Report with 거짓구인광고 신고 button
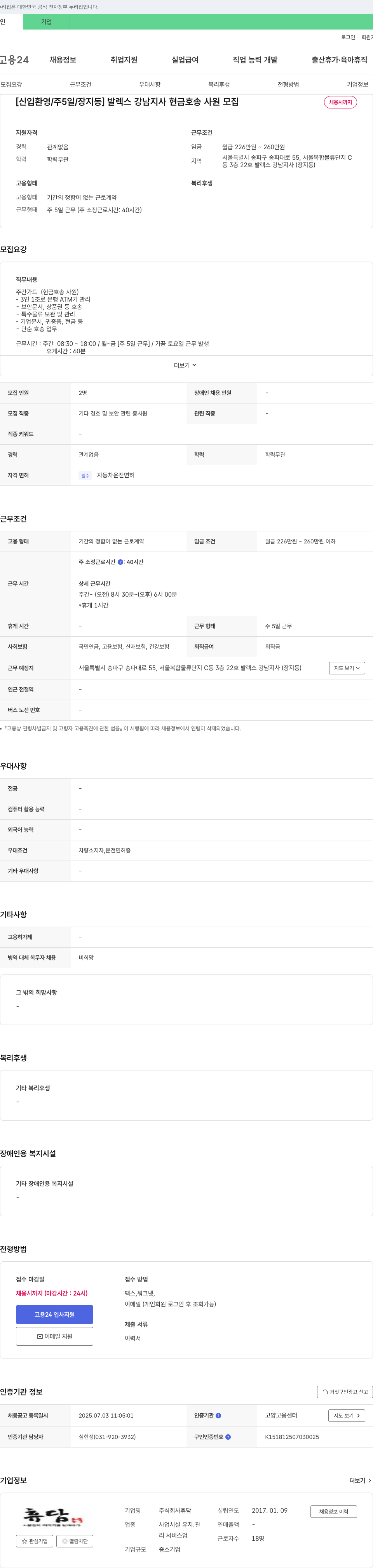 pos(345,1392)
